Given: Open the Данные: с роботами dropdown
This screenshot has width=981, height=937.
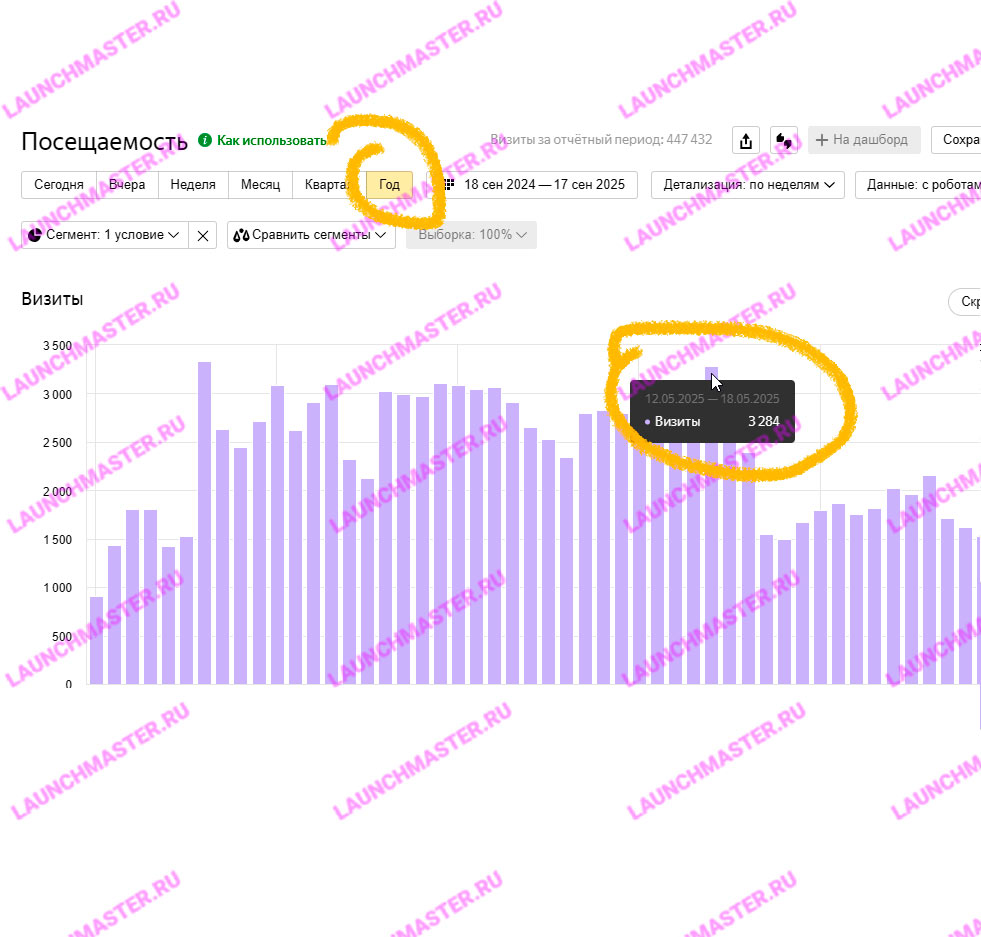Looking at the screenshot, I should (920, 185).
